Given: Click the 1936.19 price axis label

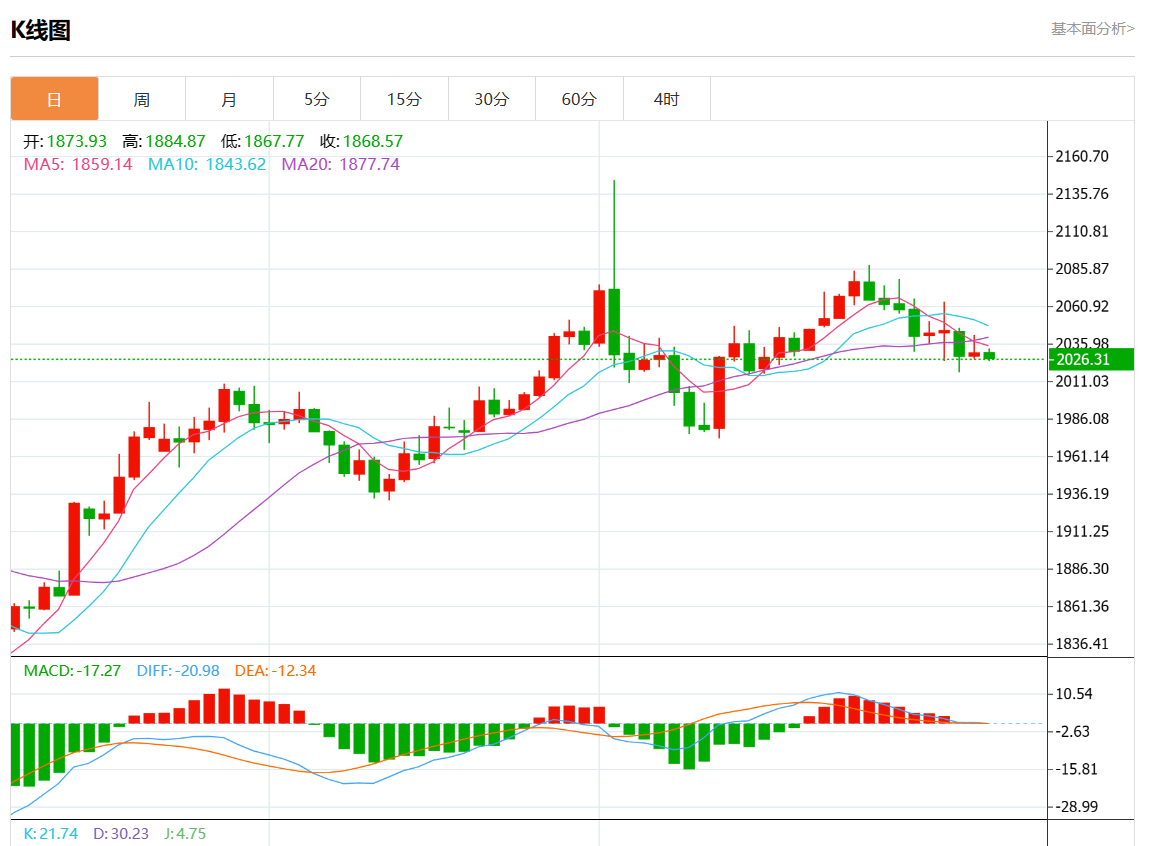Looking at the screenshot, I should [x=1082, y=493].
